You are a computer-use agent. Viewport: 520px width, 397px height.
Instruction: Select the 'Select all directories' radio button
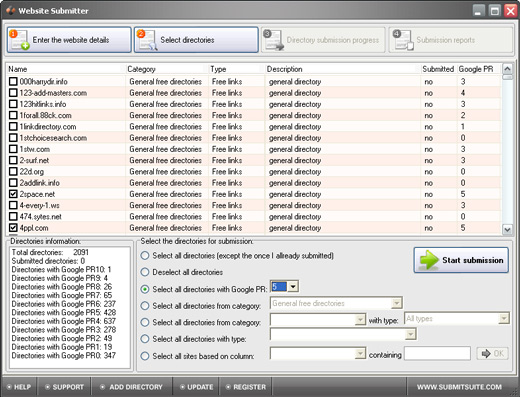click(145, 256)
